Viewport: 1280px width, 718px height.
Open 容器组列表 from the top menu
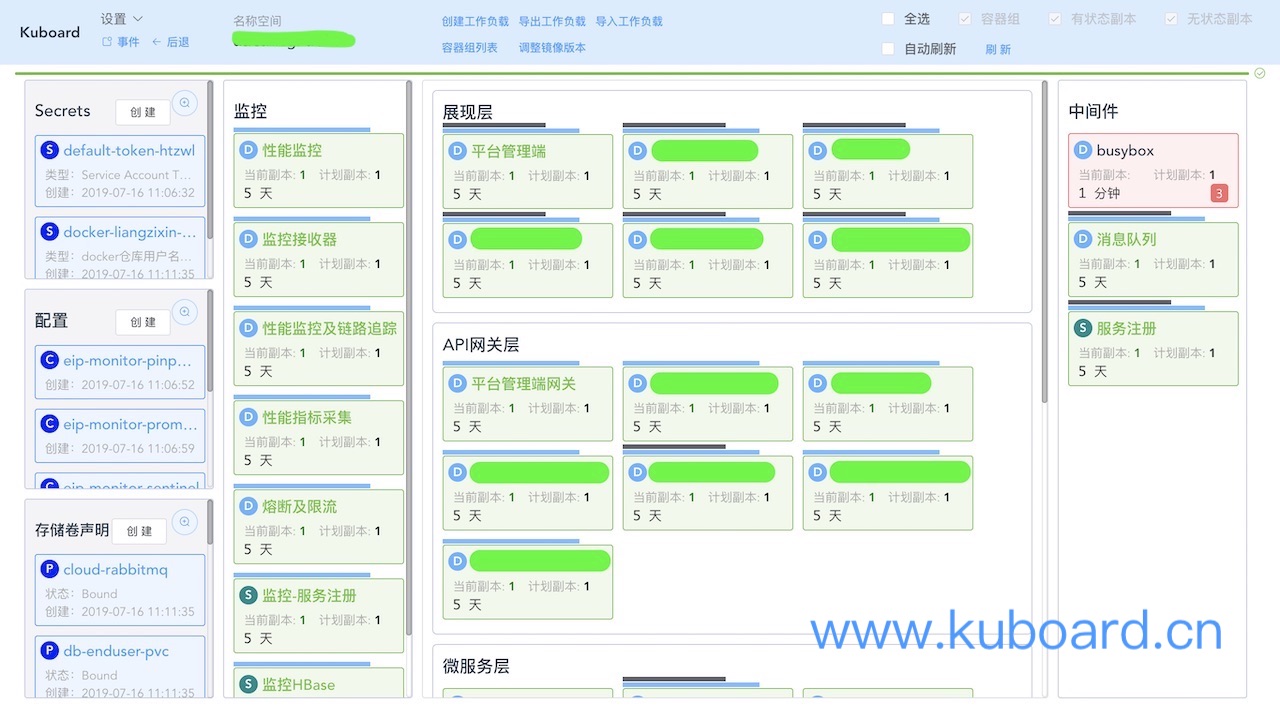pos(470,48)
